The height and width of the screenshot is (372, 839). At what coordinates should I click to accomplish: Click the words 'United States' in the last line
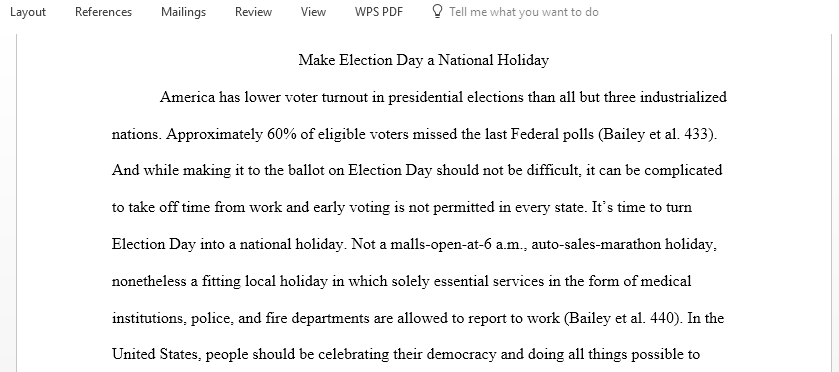(155, 354)
